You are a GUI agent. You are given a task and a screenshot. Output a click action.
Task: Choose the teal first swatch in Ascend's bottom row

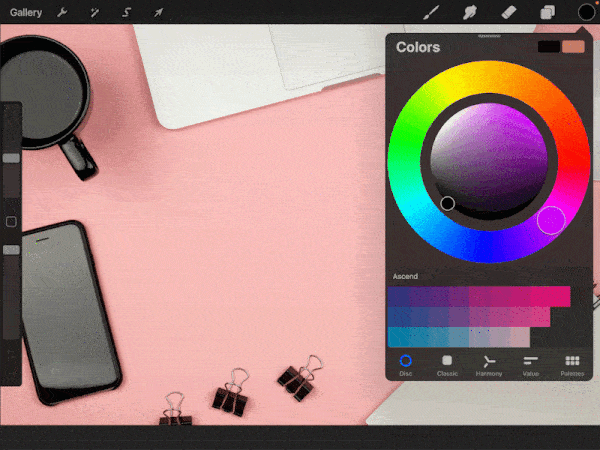pyautogui.click(x=398, y=337)
